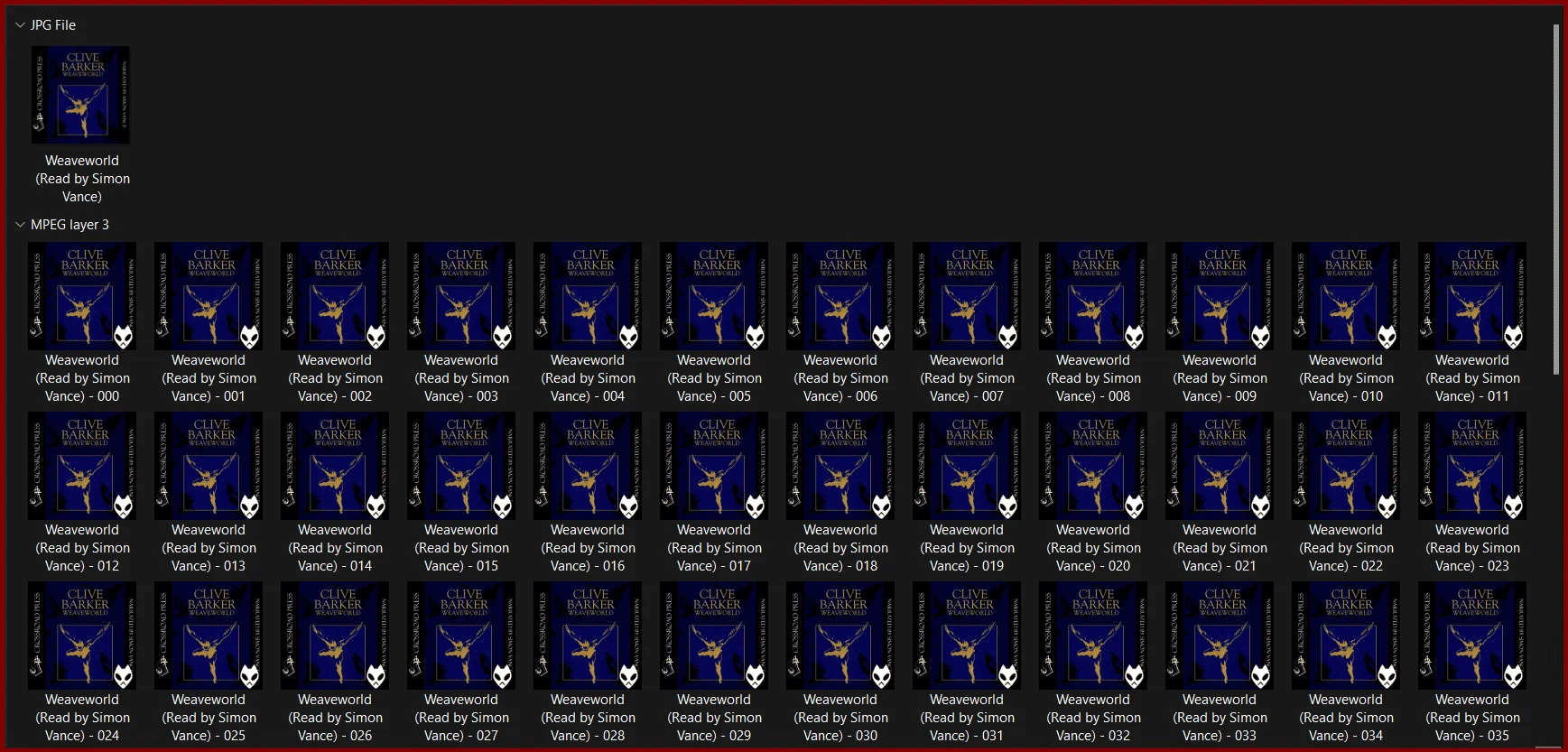The height and width of the screenshot is (752, 1568).
Task: Select the MP3 icon for track 022
Action: pyautogui.click(x=1346, y=466)
